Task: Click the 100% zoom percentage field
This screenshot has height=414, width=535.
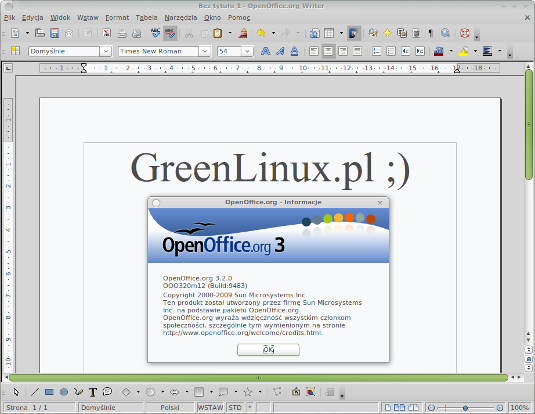Action: click(519, 408)
